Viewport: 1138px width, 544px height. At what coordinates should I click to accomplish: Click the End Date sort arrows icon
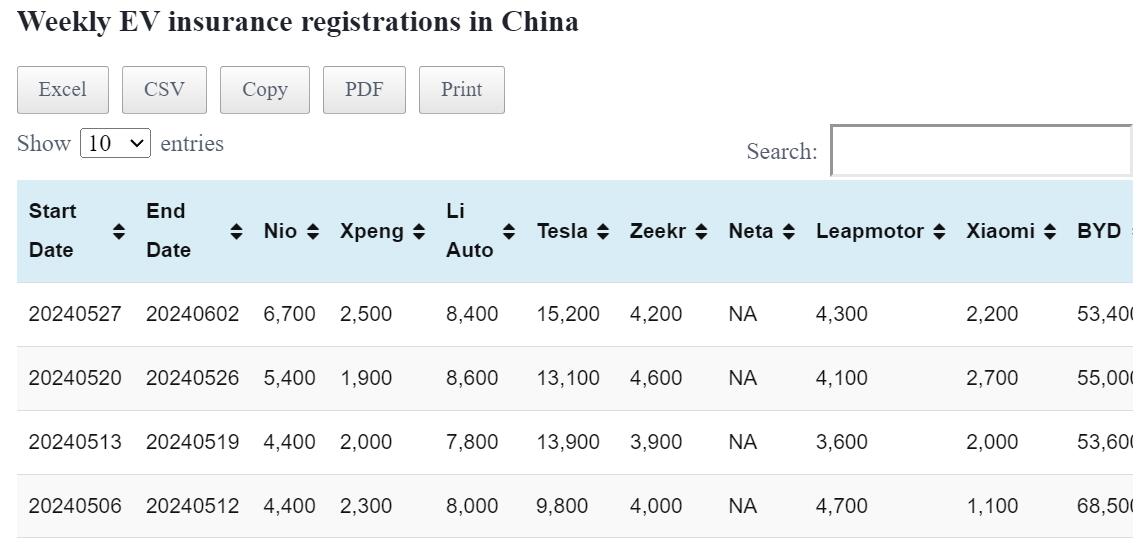[236, 231]
